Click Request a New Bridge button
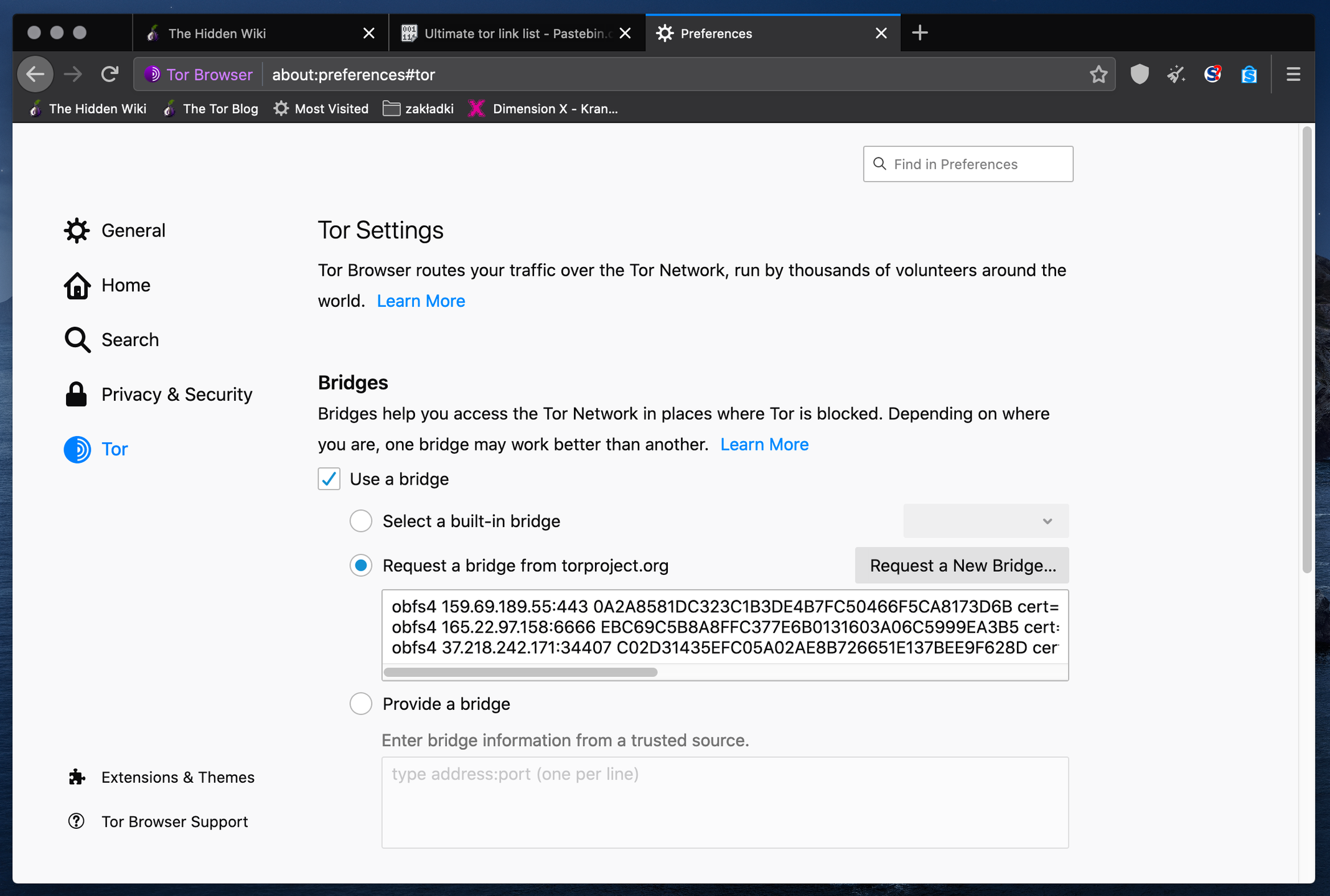The height and width of the screenshot is (896, 1330). click(x=962, y=566)
